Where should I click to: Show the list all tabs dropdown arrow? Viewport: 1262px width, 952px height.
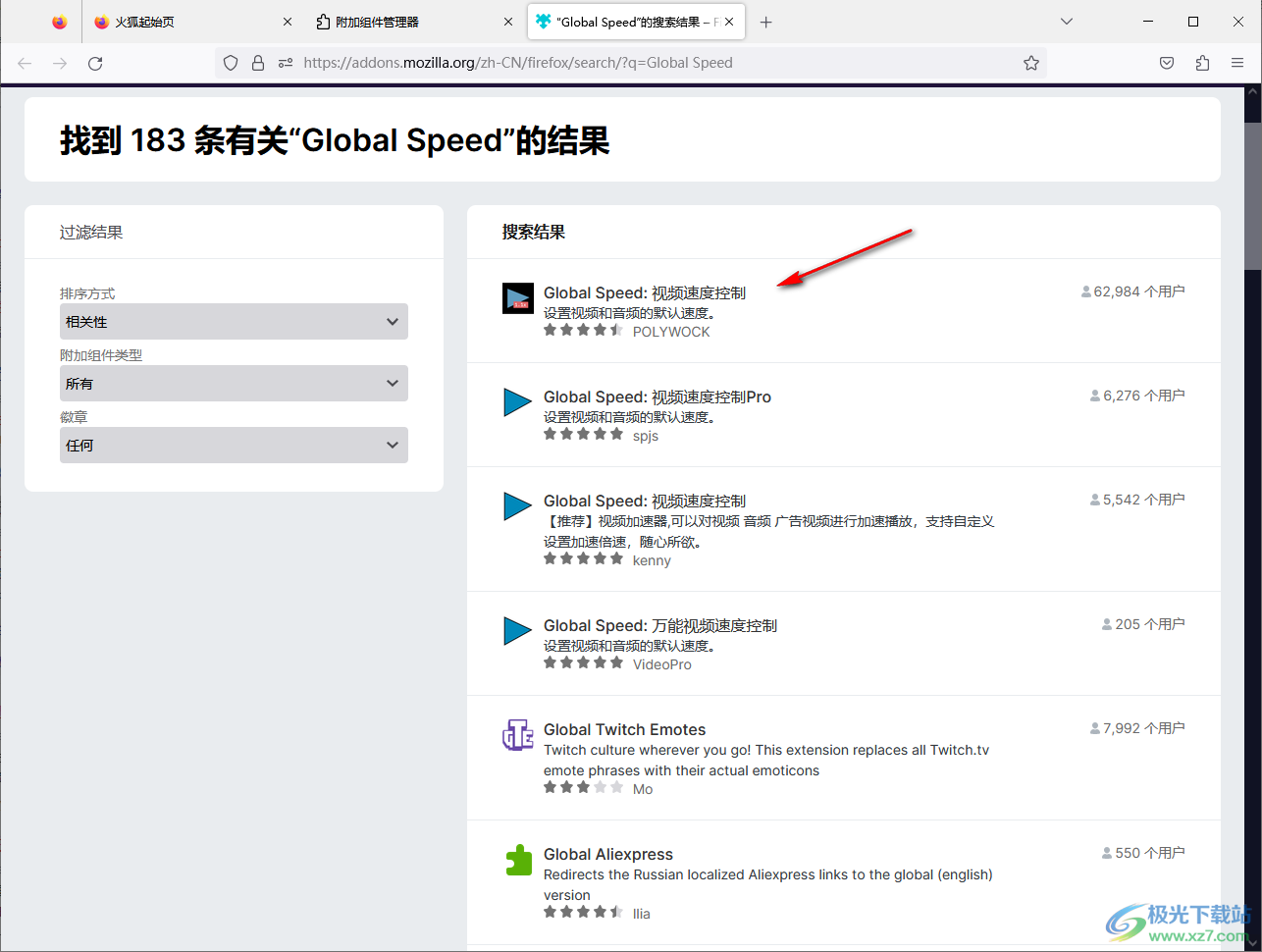click(x=1067, y=22)
